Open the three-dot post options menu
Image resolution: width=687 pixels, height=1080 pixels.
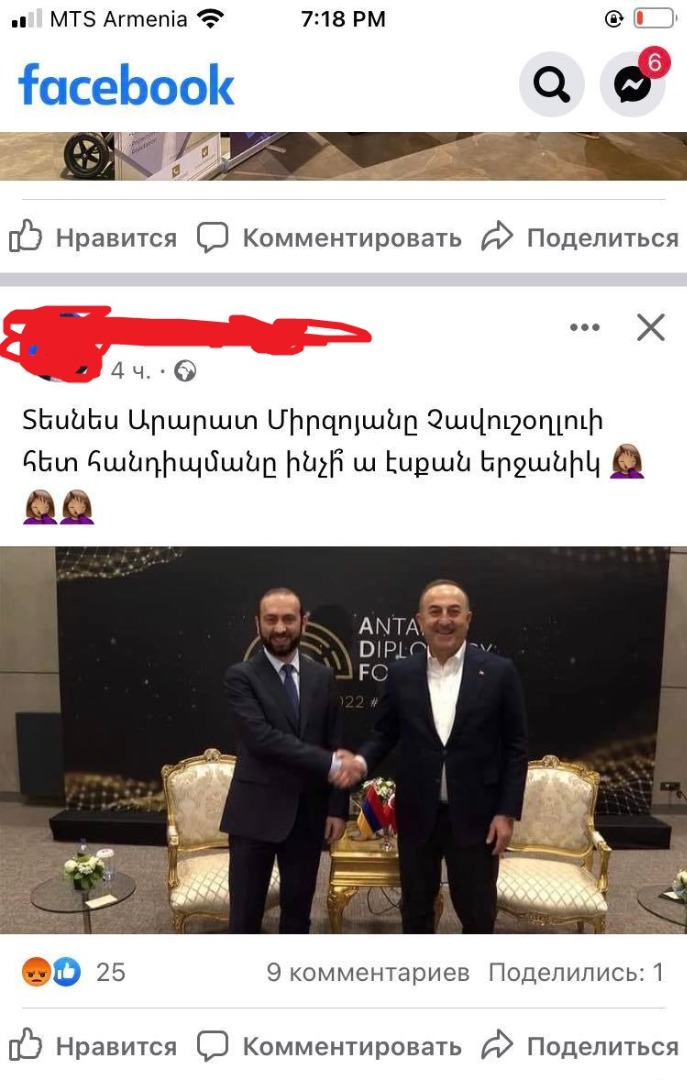click(585, 327)
